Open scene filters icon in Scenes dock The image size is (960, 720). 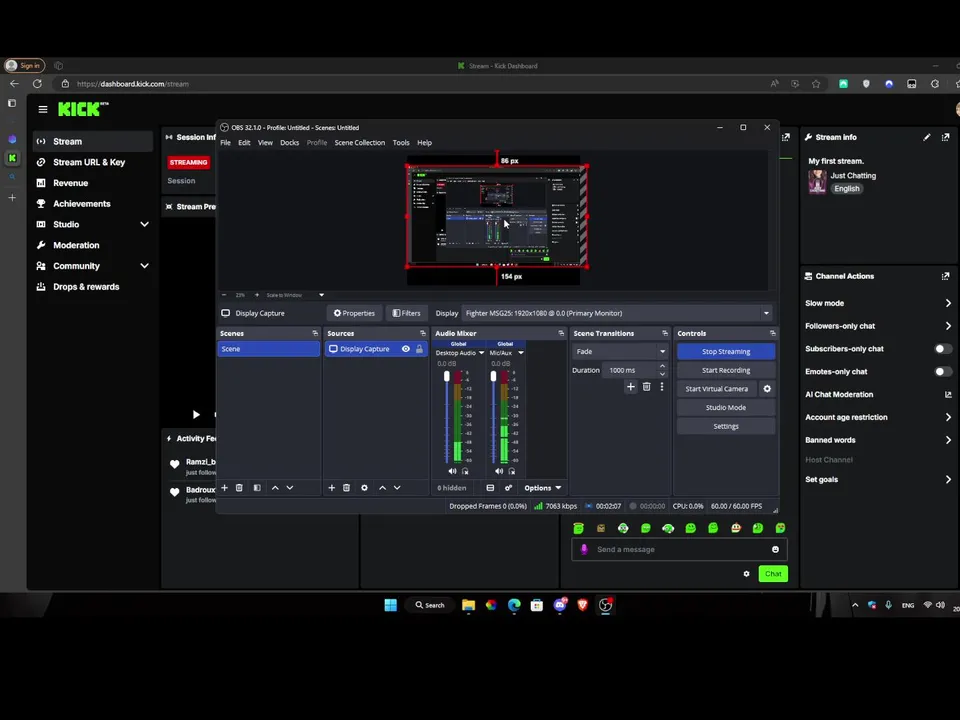click(257, 488)
